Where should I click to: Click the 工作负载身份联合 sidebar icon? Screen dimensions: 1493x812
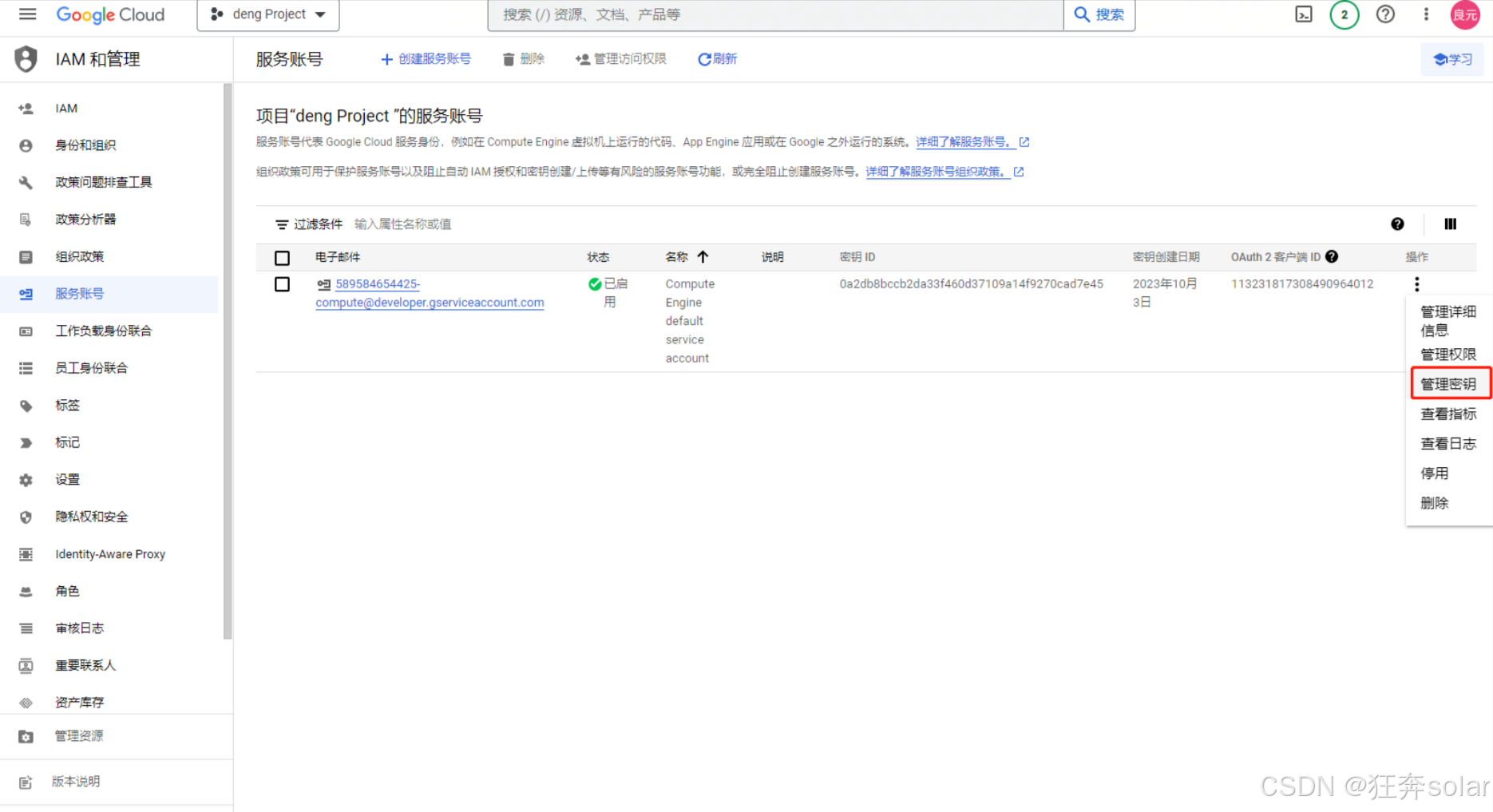click(x=26, y=331)
